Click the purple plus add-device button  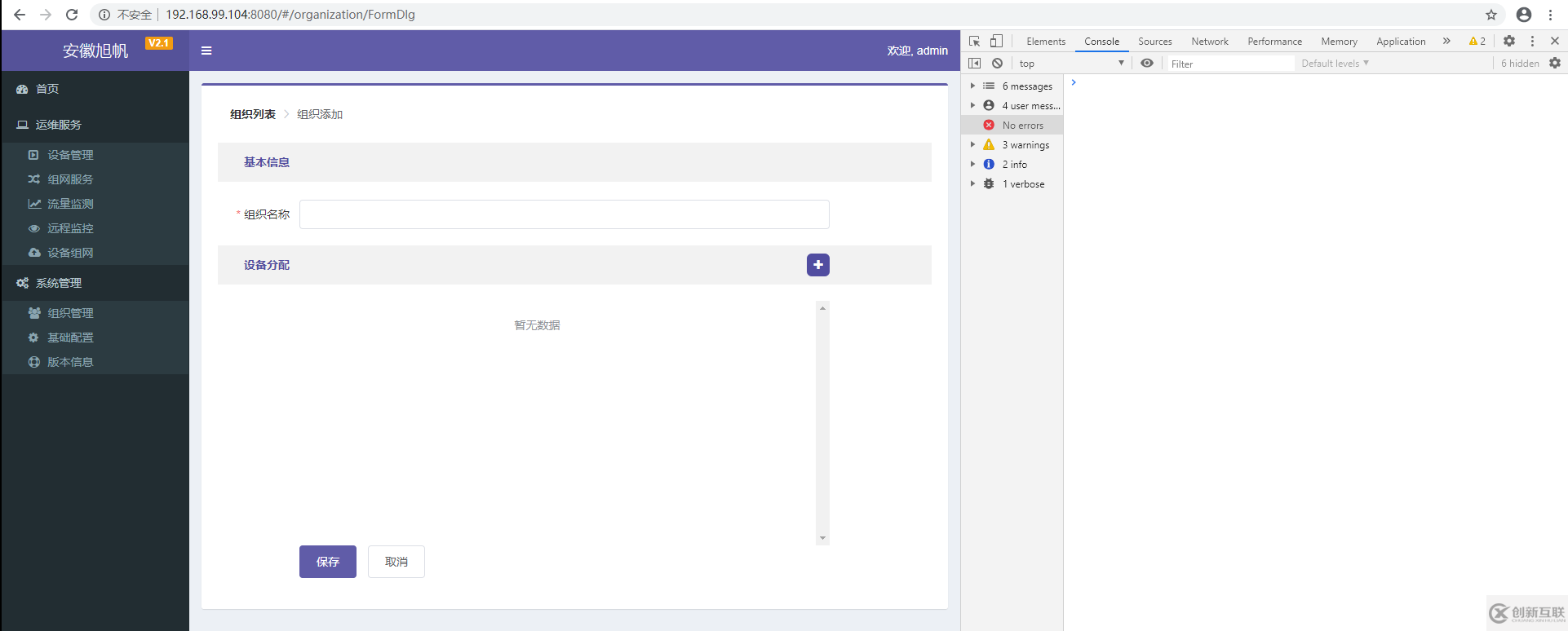tap(818, 265)
